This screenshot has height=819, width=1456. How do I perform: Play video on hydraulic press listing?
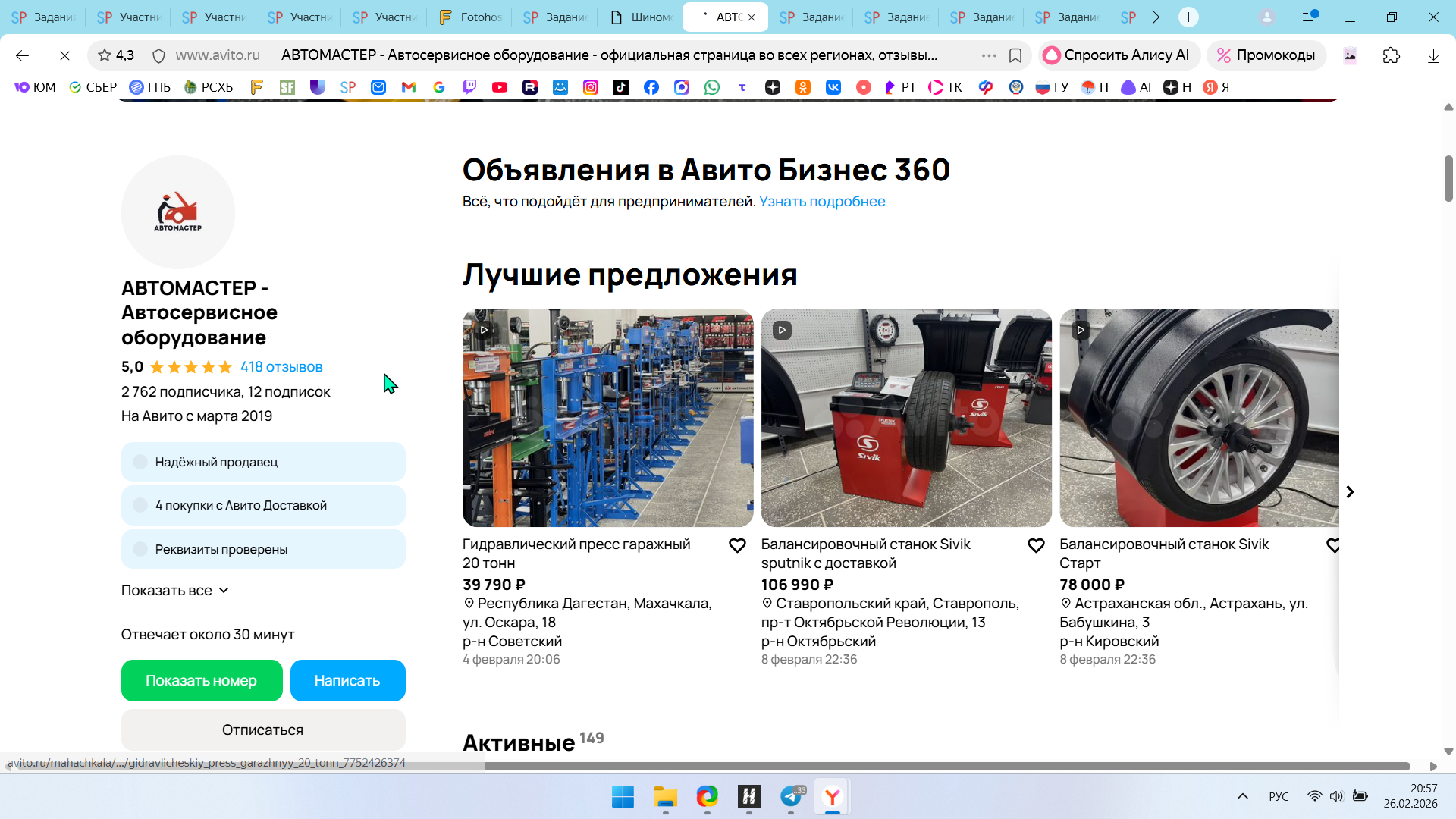(x=484, y=330)
